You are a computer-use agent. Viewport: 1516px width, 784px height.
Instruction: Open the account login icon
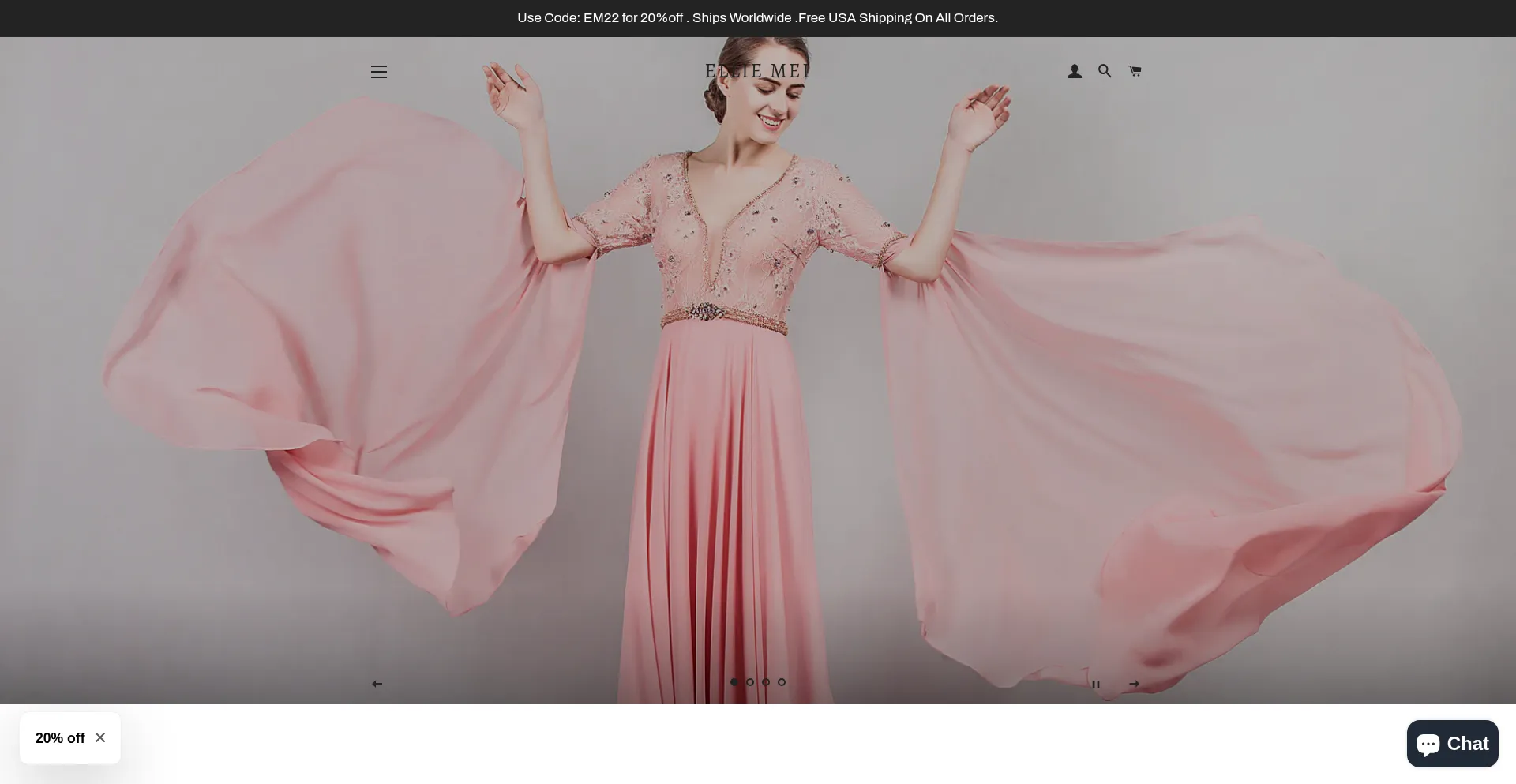point(1075,72)
